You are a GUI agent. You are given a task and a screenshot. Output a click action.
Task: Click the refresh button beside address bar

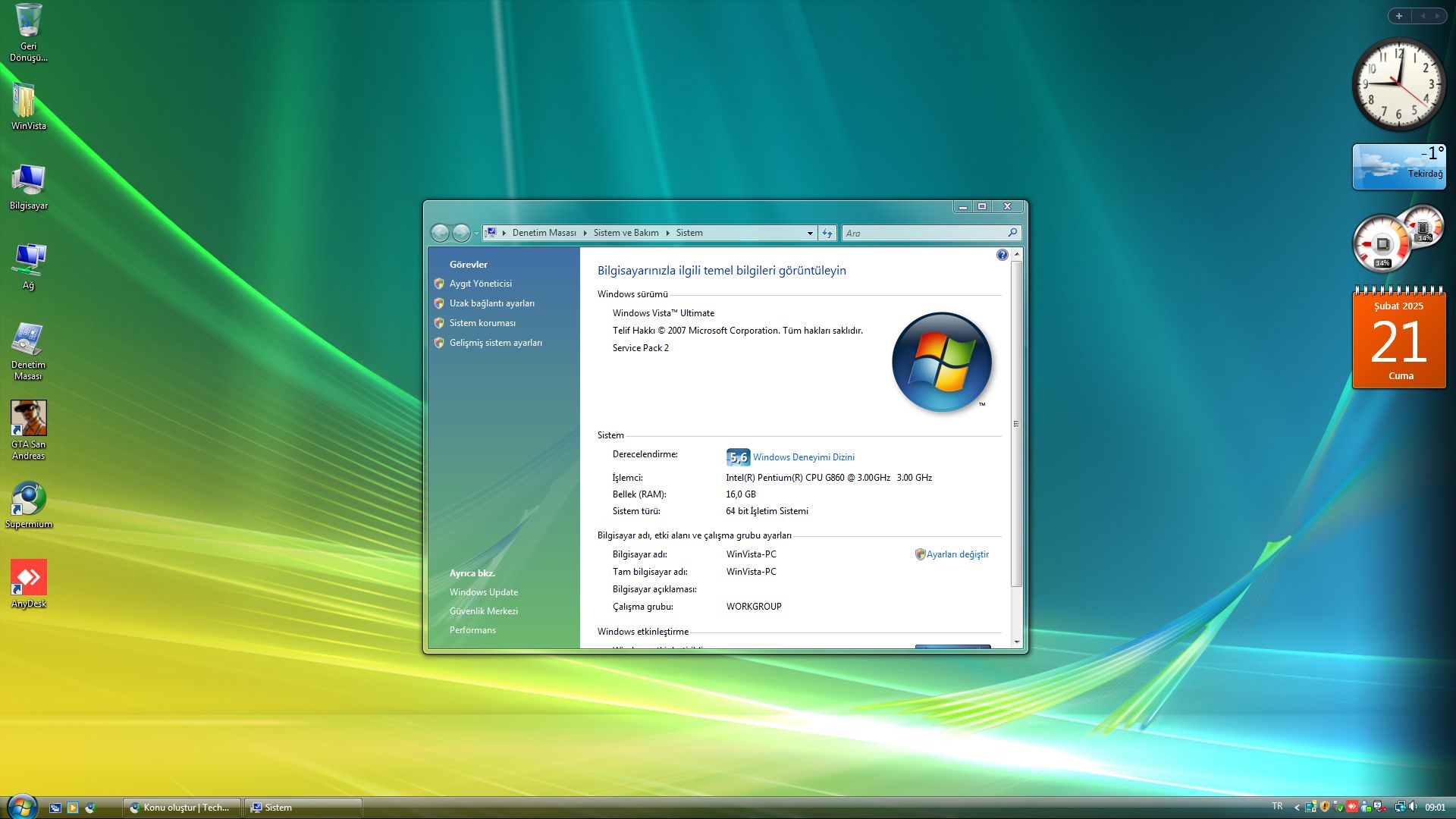click(x=827, y=233)
